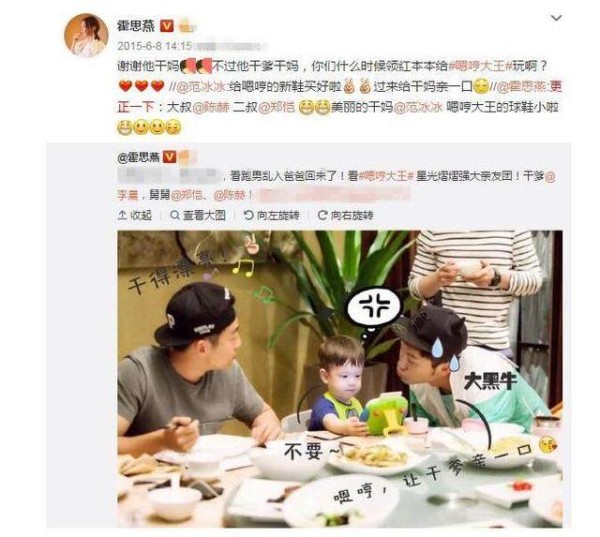Open the post options chevron menu
This screenshot has width=600, height=537.
pyautogui.click(x=556, y=18)
